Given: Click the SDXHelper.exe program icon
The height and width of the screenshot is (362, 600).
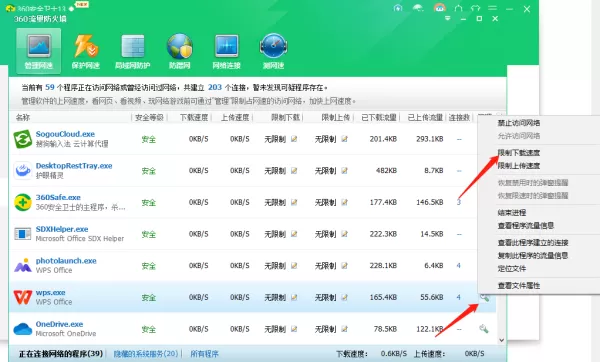Looking at the screenshot, I should (23, 234).
